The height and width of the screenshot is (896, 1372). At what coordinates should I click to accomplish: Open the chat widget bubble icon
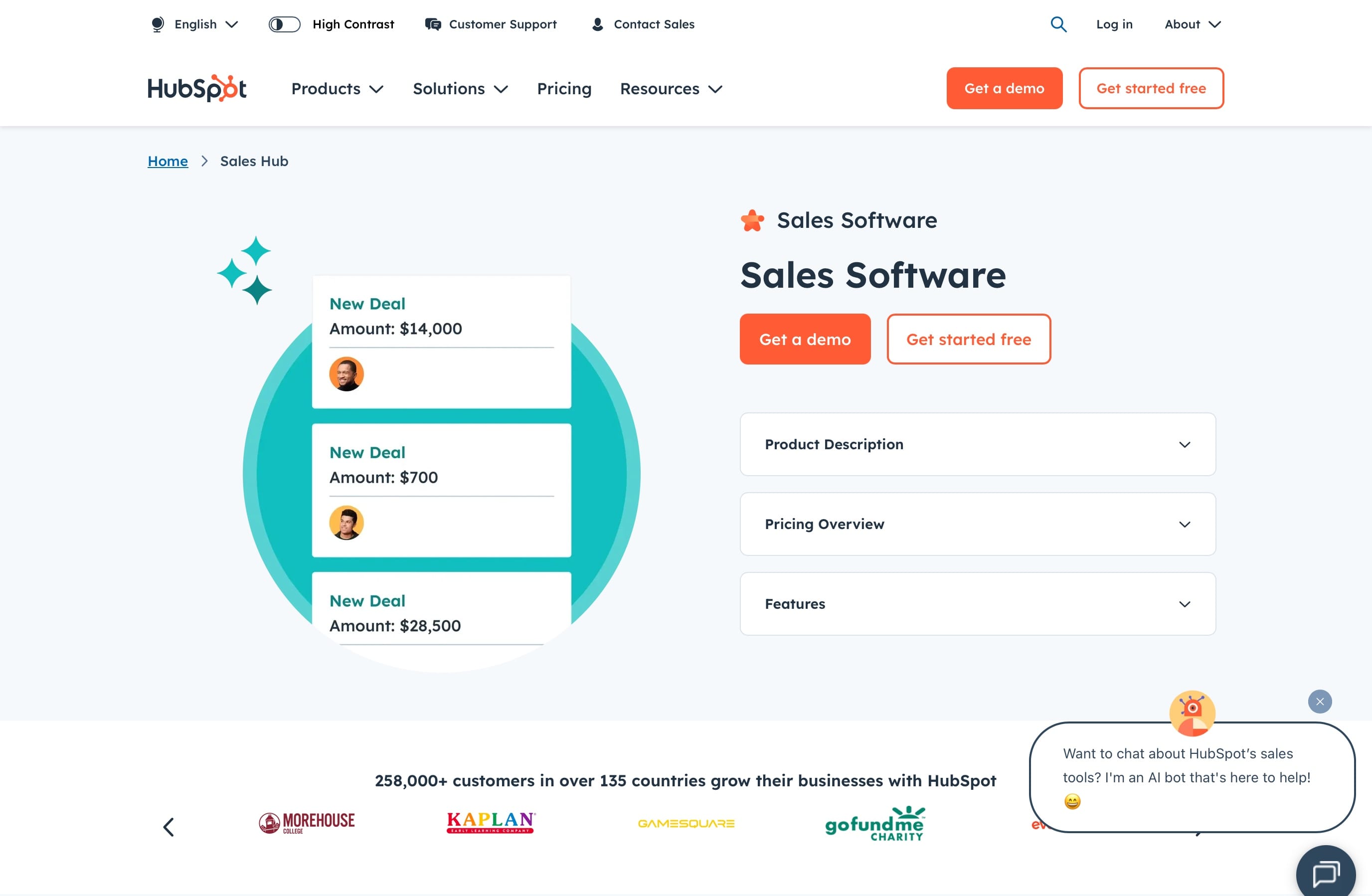(1326, 872)
